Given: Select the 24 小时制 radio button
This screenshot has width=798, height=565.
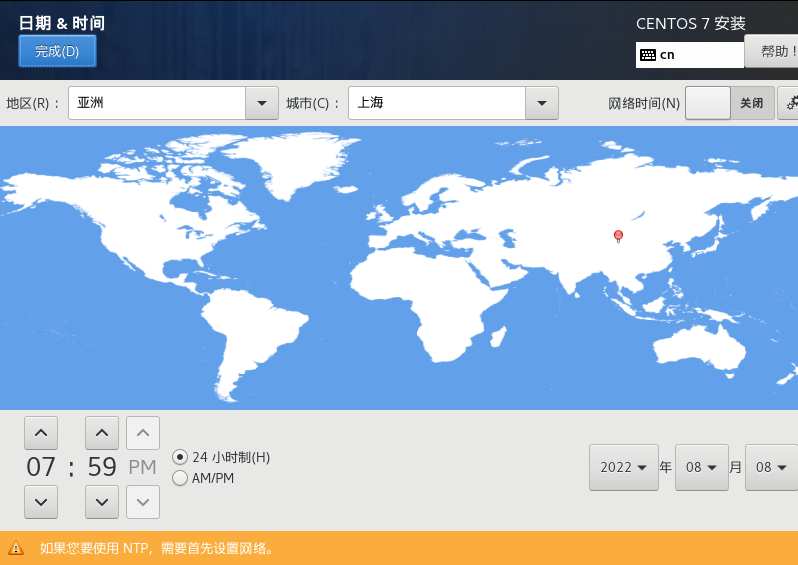Looking at the screenshot, I should (x=180, y=457).
